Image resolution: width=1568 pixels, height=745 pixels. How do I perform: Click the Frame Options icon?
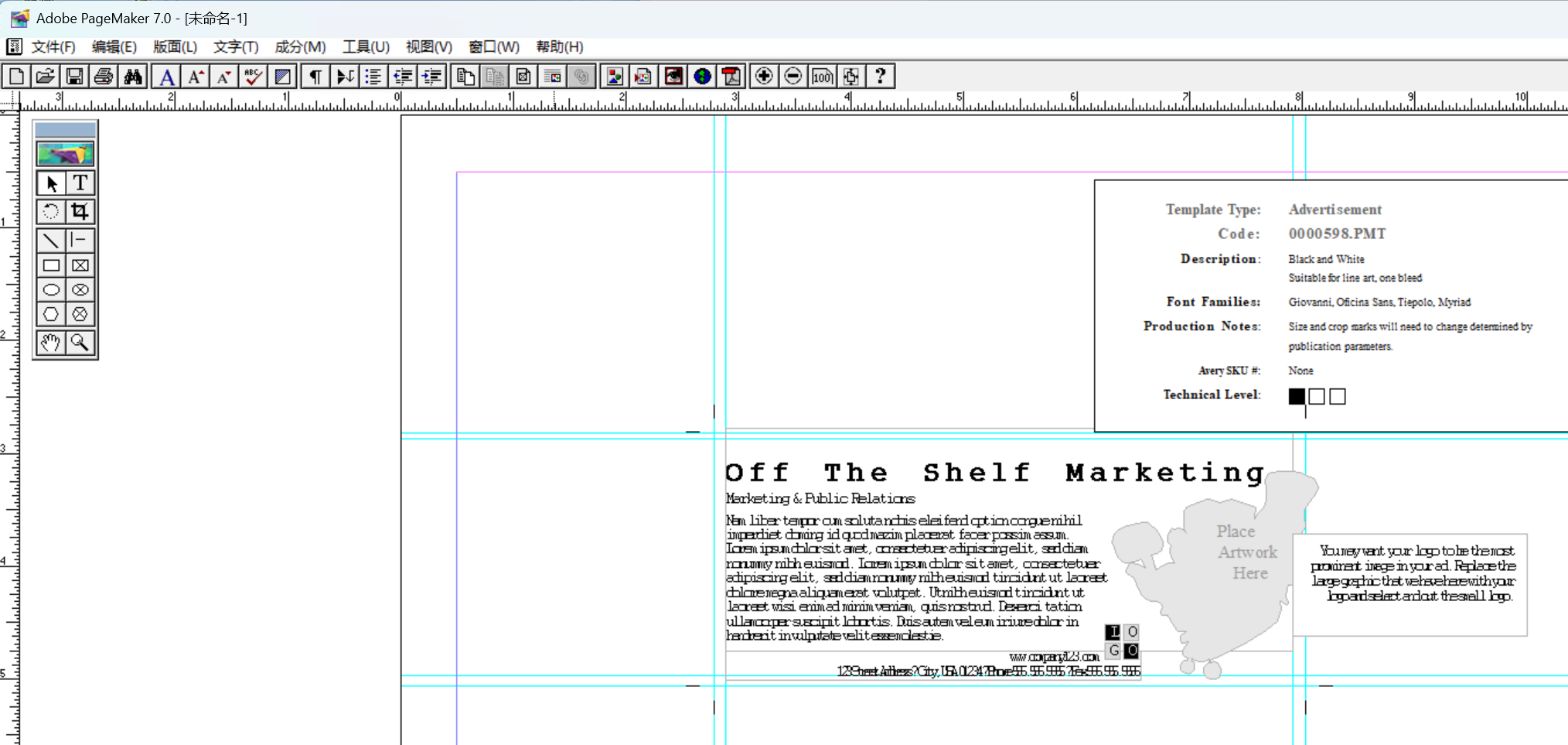pyautogui.click(x=523, y=76)
